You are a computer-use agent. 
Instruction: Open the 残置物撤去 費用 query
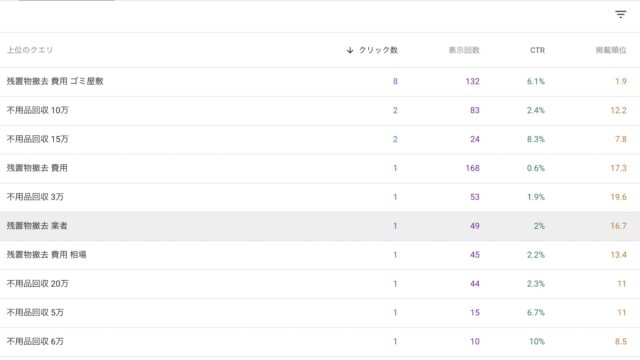tap(37, 168)
